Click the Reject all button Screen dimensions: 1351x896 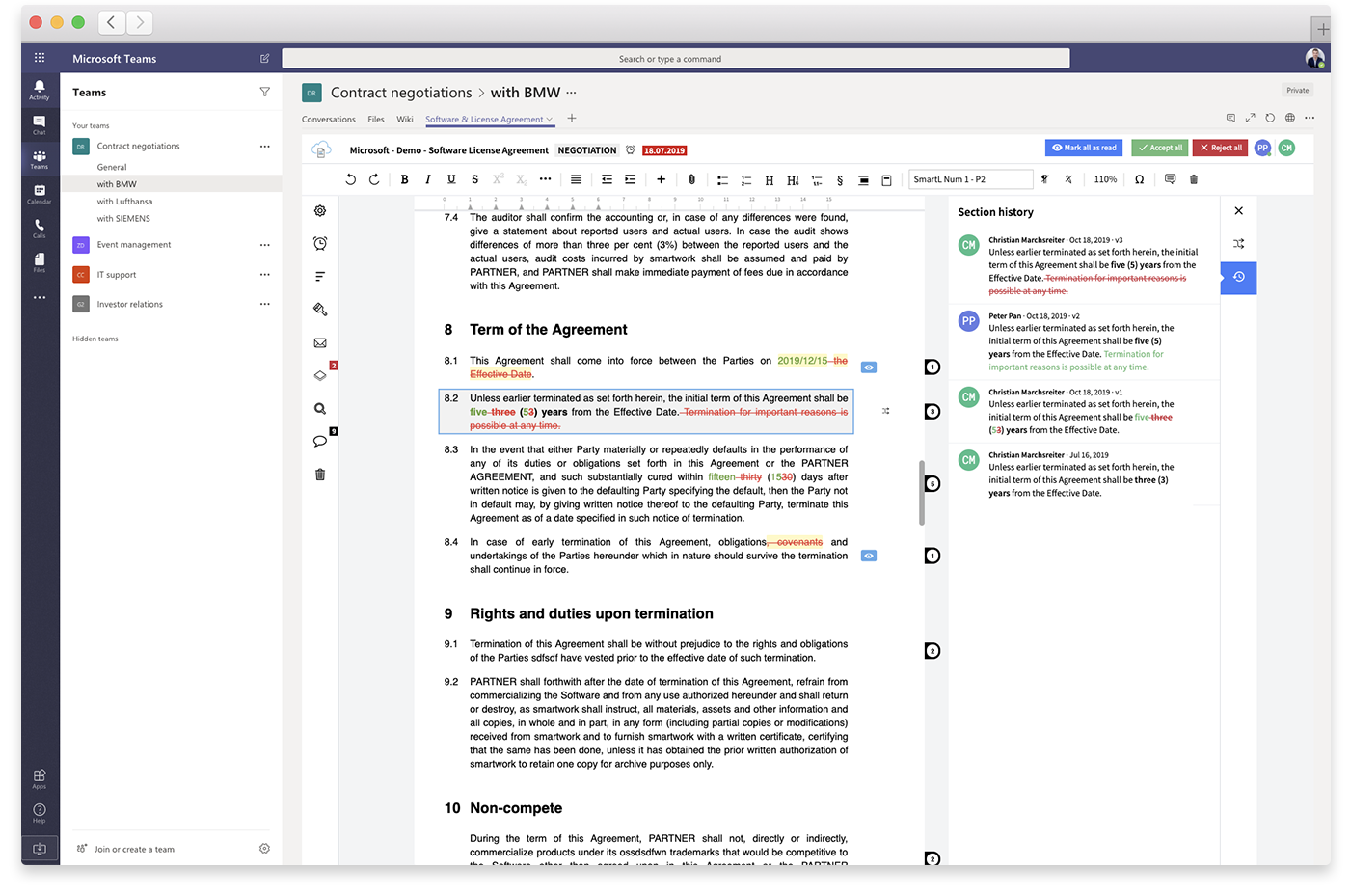coord(1221,148)
